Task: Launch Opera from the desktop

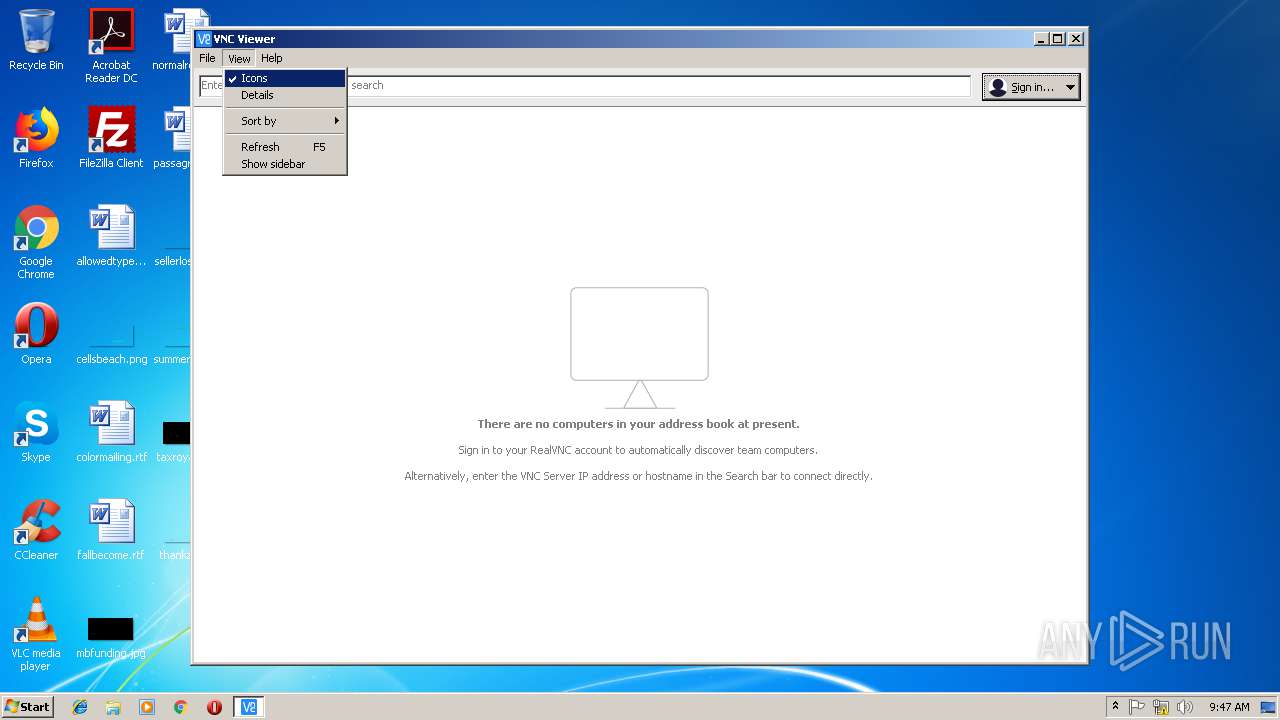Action: point(36,334)
